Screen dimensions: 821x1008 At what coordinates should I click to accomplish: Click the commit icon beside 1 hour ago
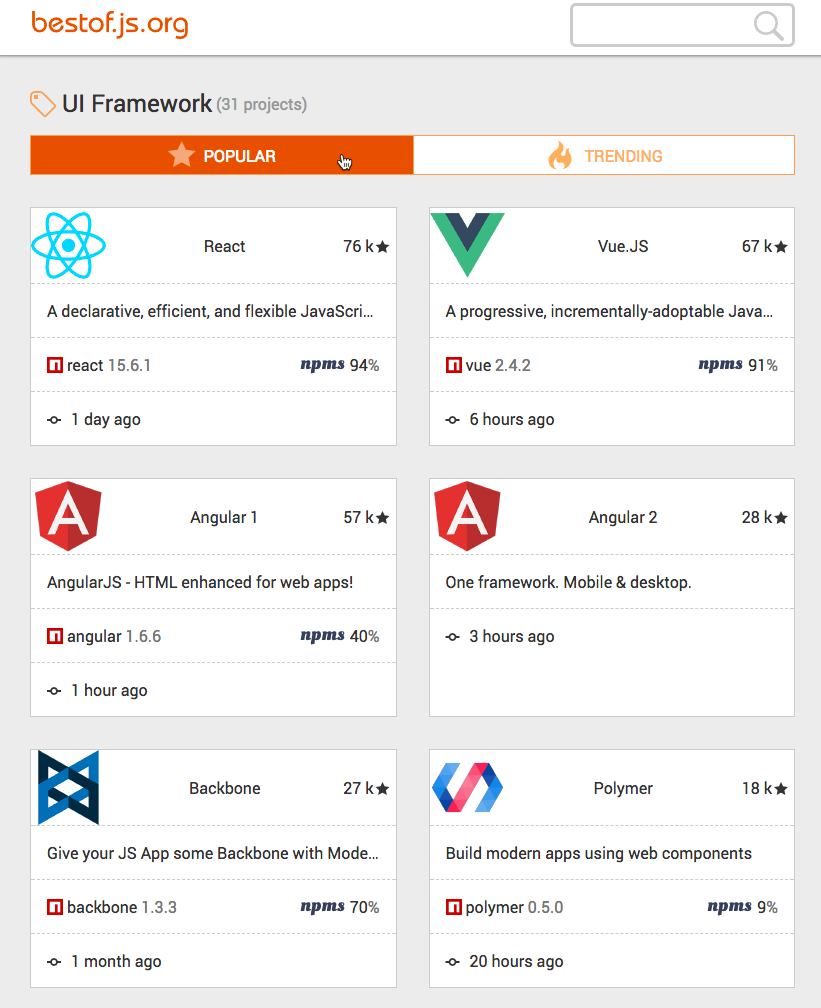pos(54,691)
